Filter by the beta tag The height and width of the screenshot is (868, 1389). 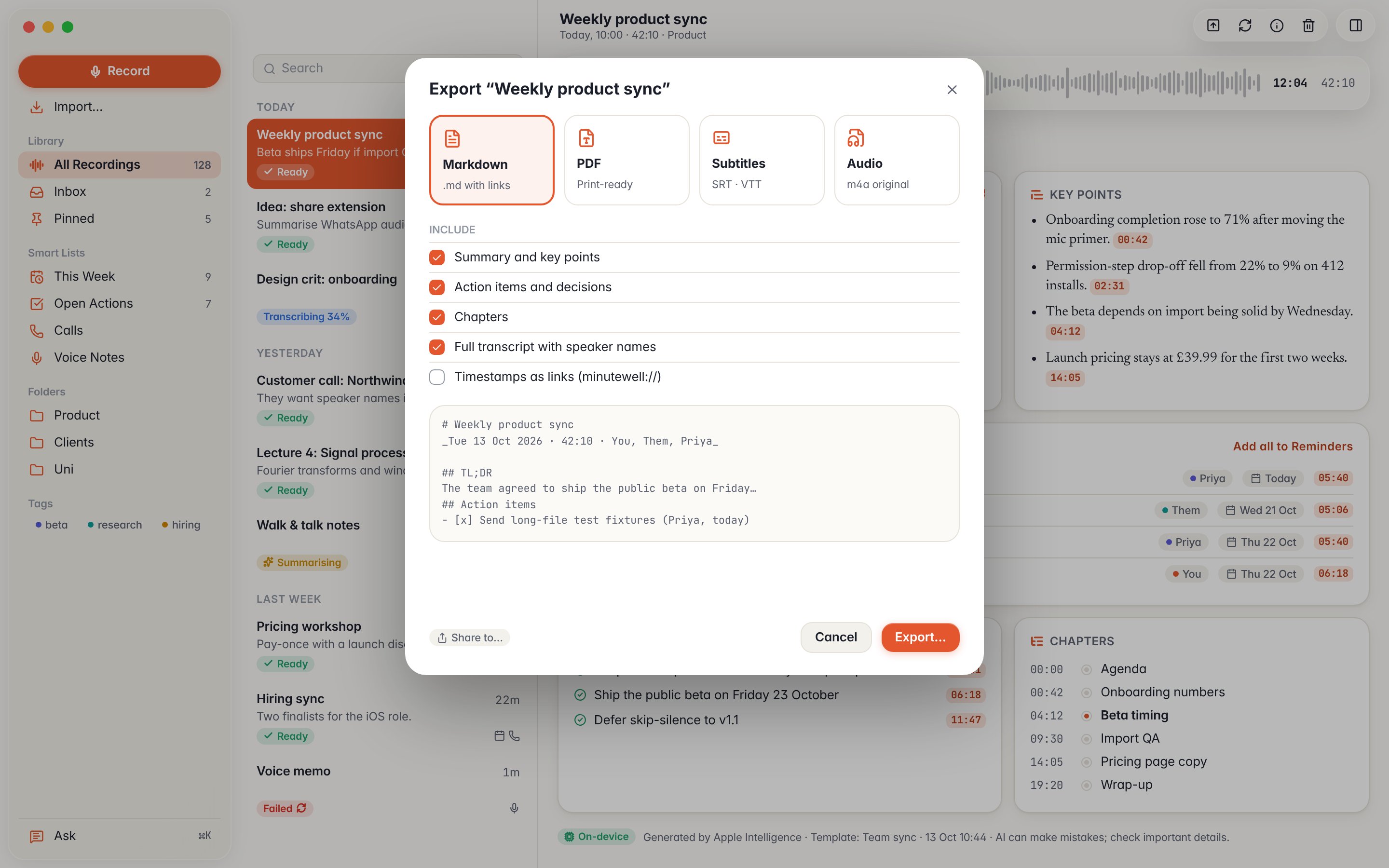tap(51, 525)
